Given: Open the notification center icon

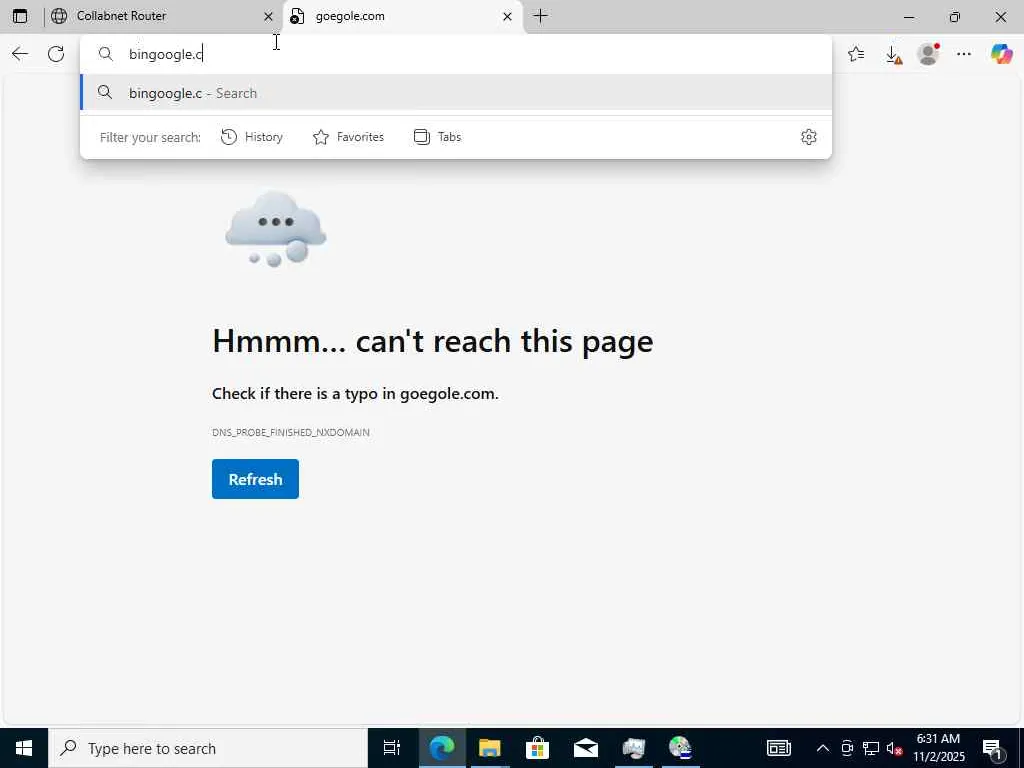Looking at the screenshot, I should (x=993, y=748).
